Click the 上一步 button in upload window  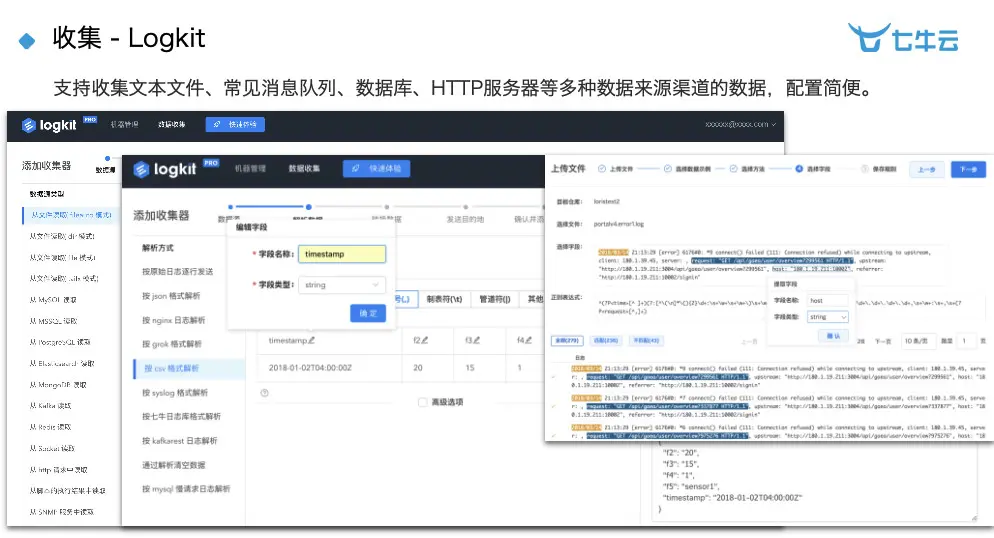coord(927,169)
